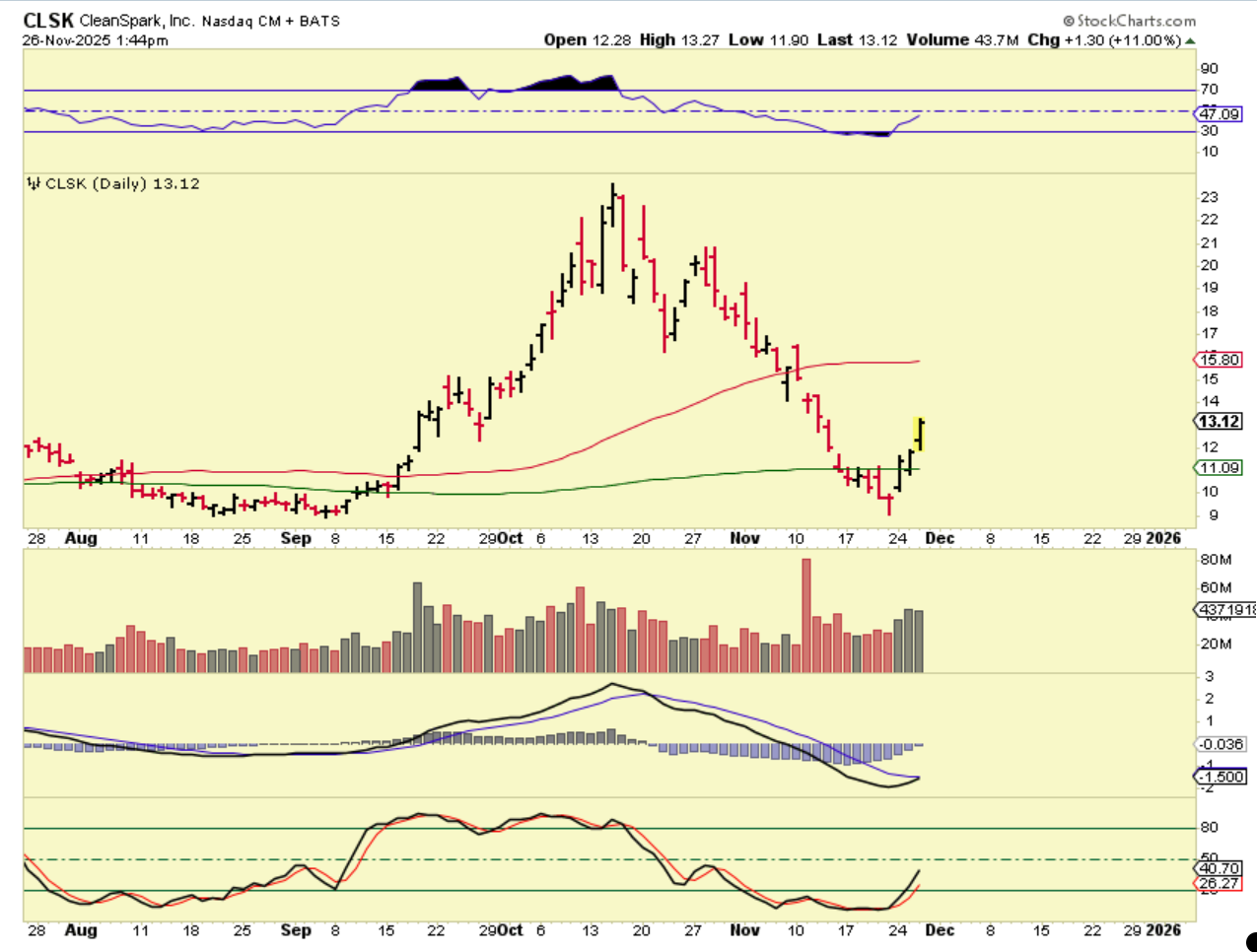
Task: Click the CLSK ticker symbol in header
Action: coord(47,21)
